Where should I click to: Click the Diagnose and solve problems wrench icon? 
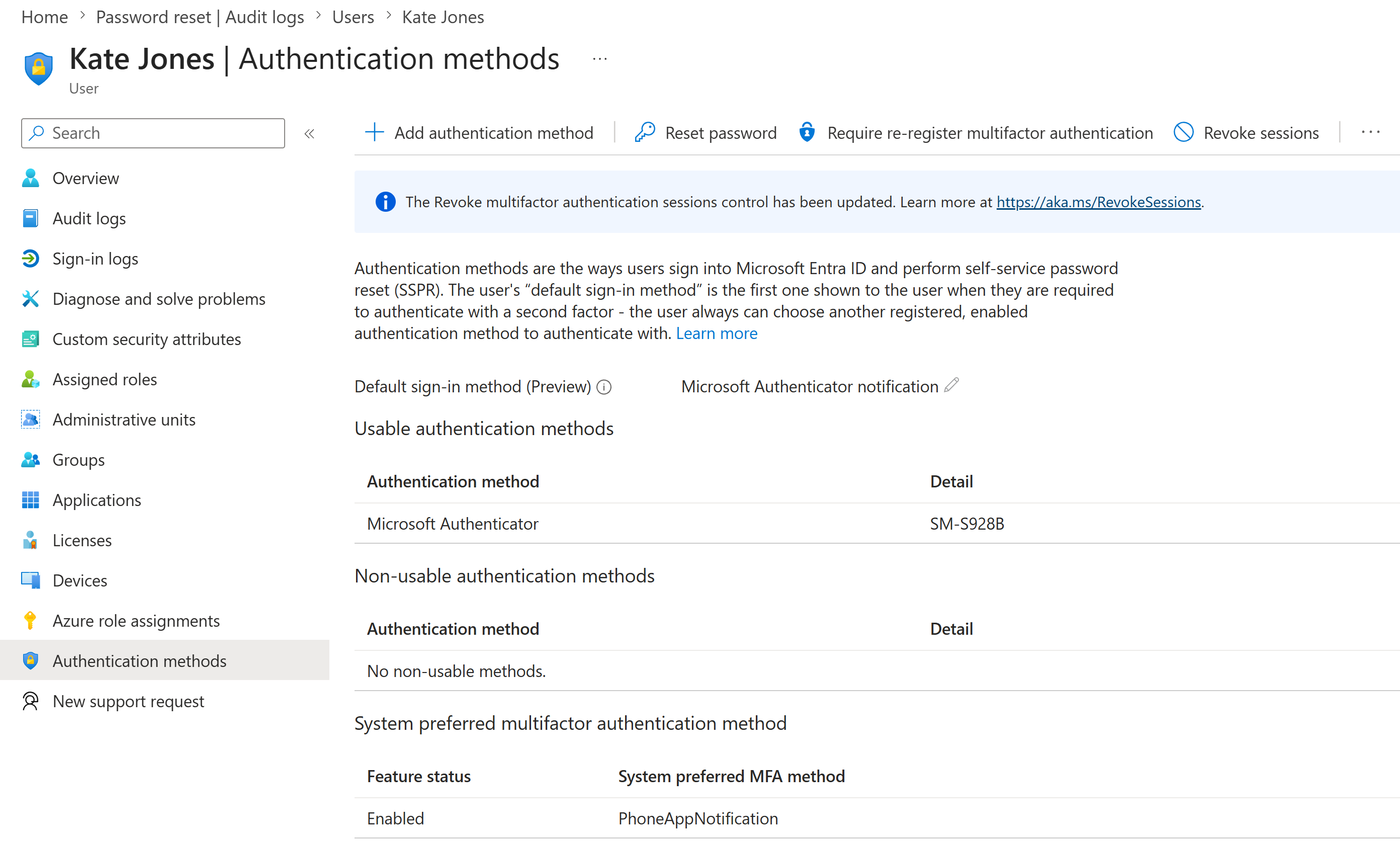pos(31,299)
